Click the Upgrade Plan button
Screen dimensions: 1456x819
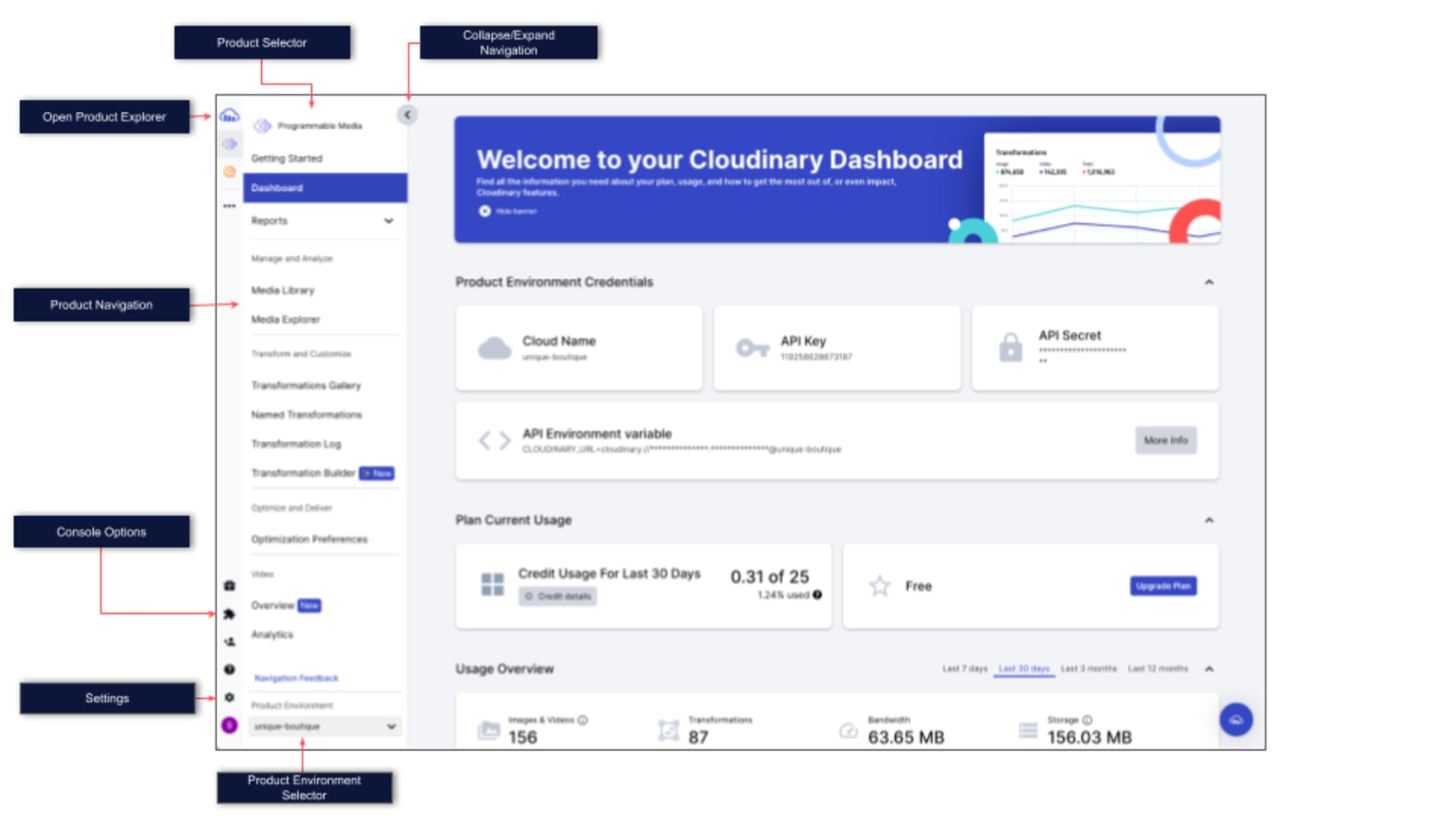tap(1162, 586)
